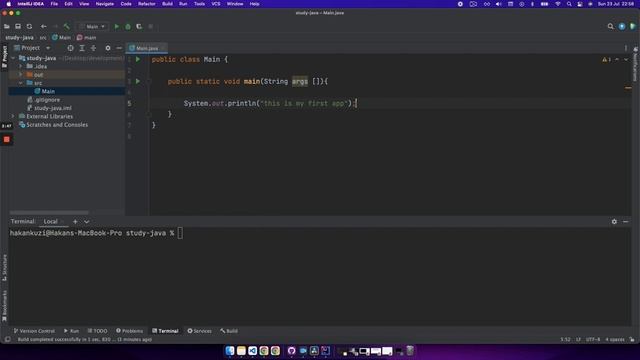Toggle Structure tool window side tab
The image size is (640, 360).
4,268
